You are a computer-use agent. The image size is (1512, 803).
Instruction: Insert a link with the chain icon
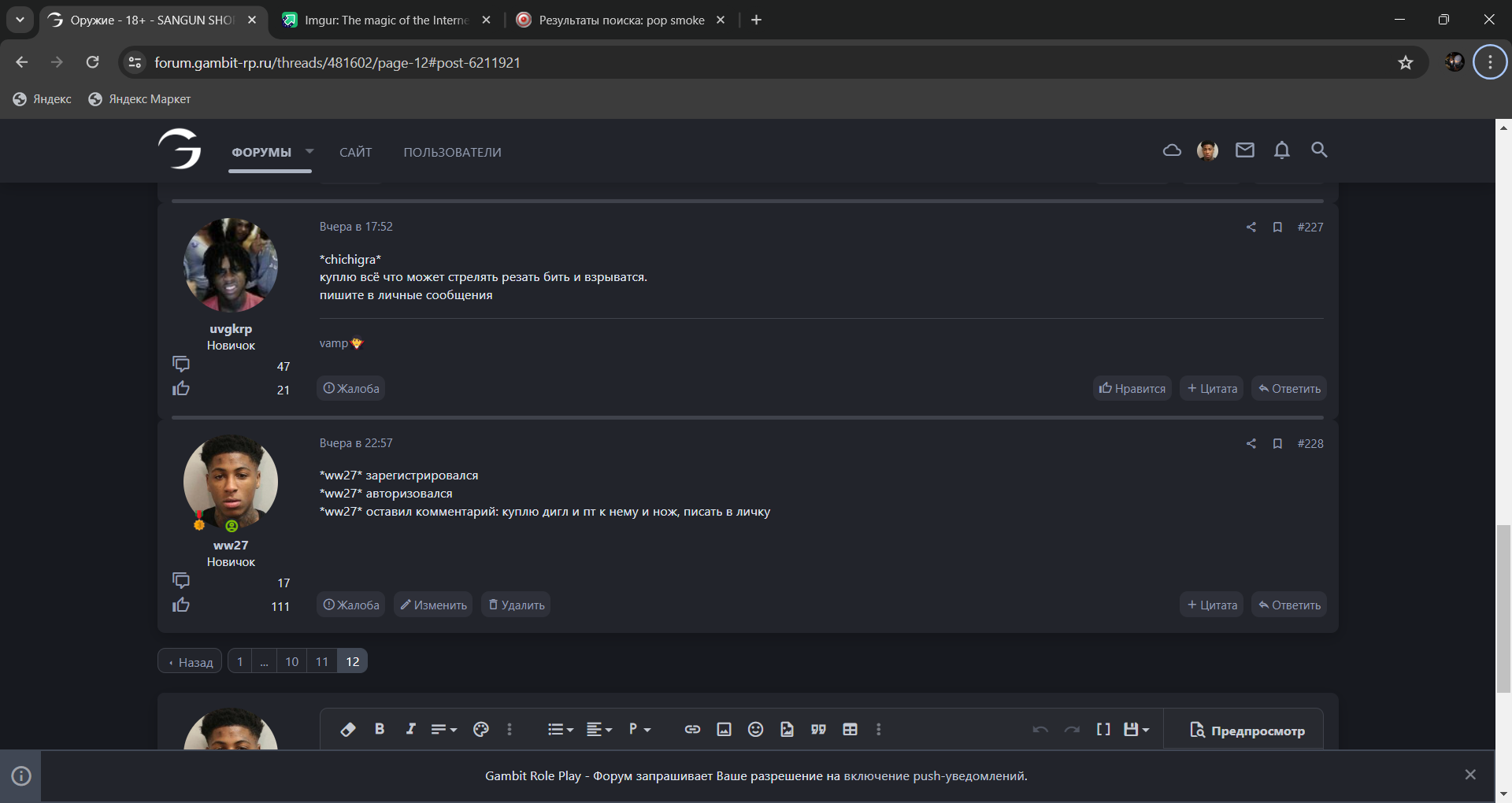coord(692,730)
